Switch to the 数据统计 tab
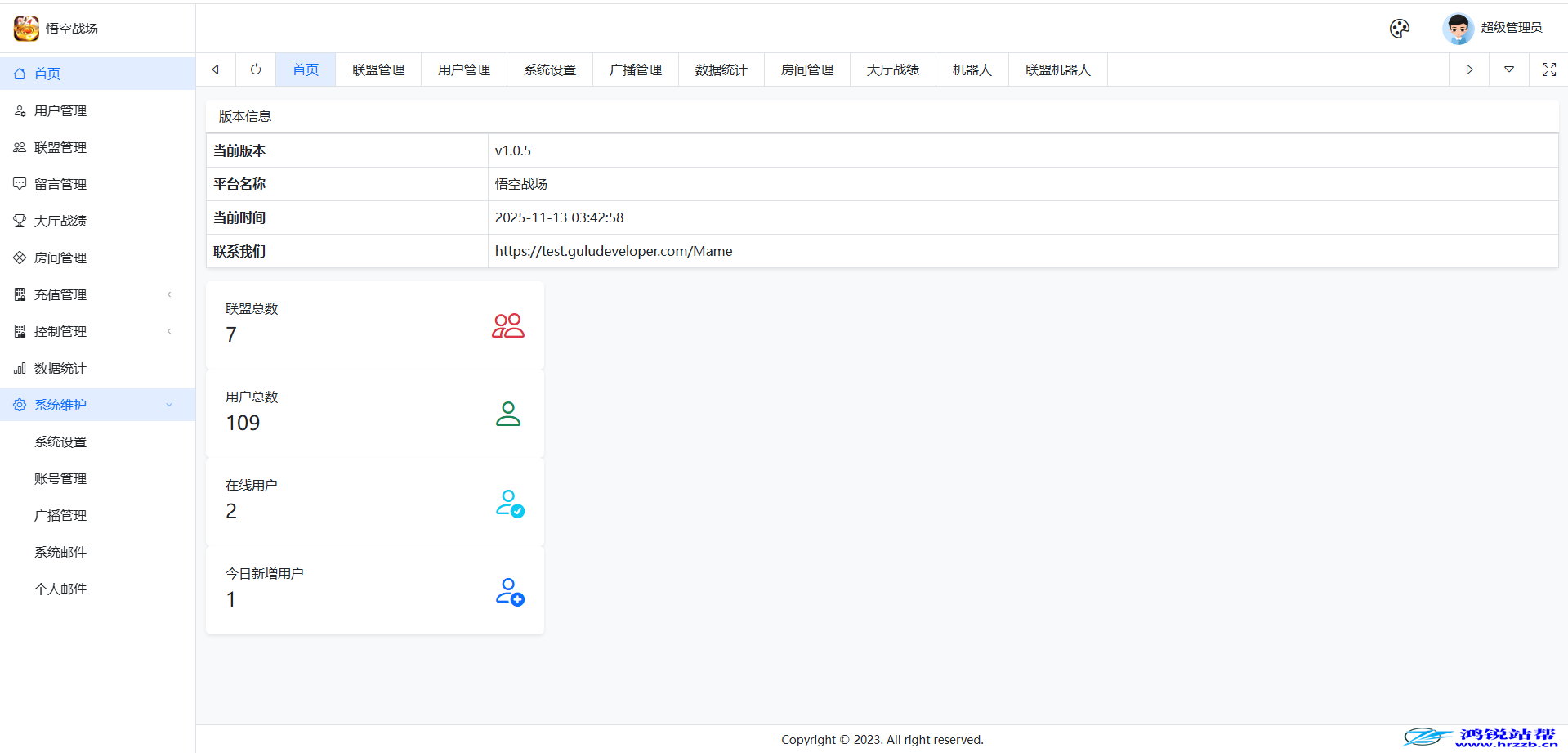This screenshot has width=1568, height=753. pos(721,70)
